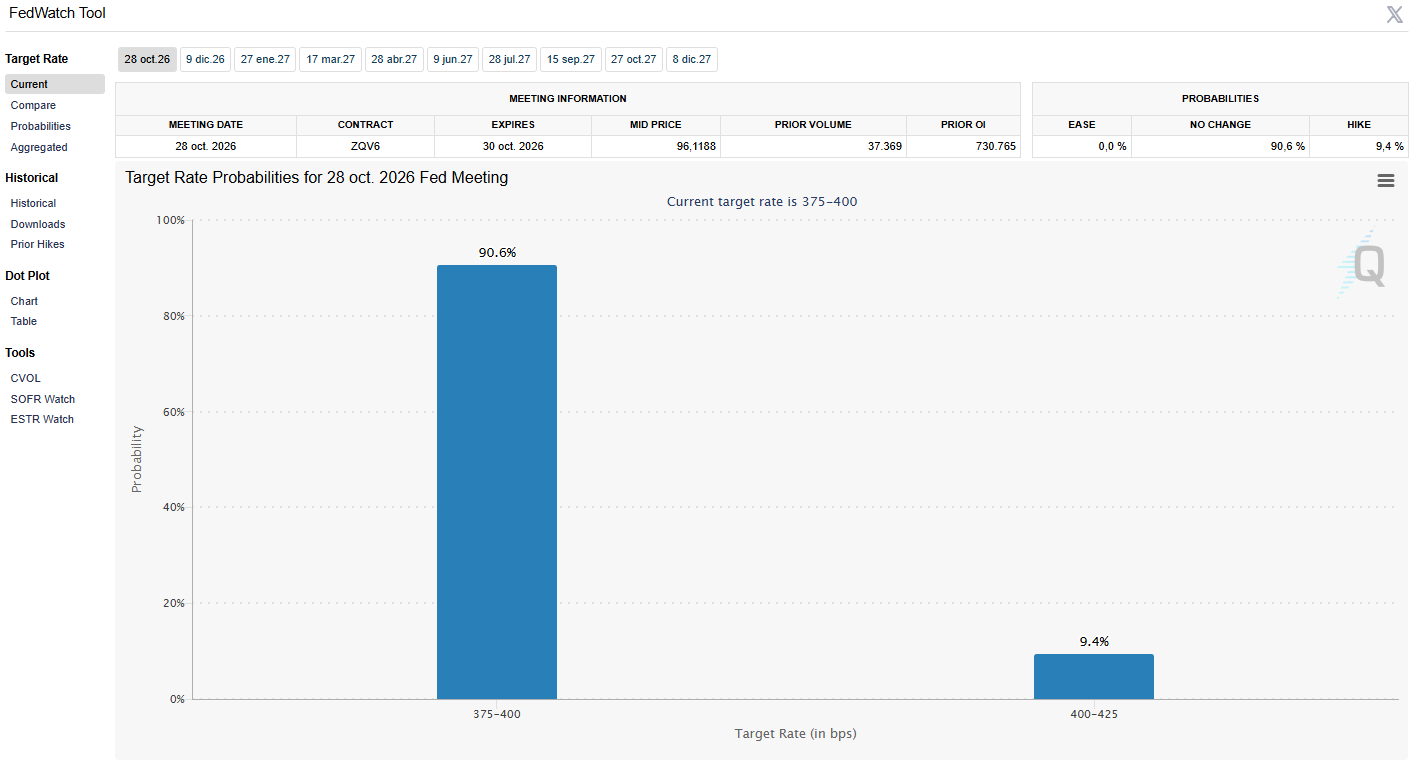The width and height of the screenshot is (1420, 764).
Task: Open the SOFR Watch tool
Action: [x=43, y=399]
